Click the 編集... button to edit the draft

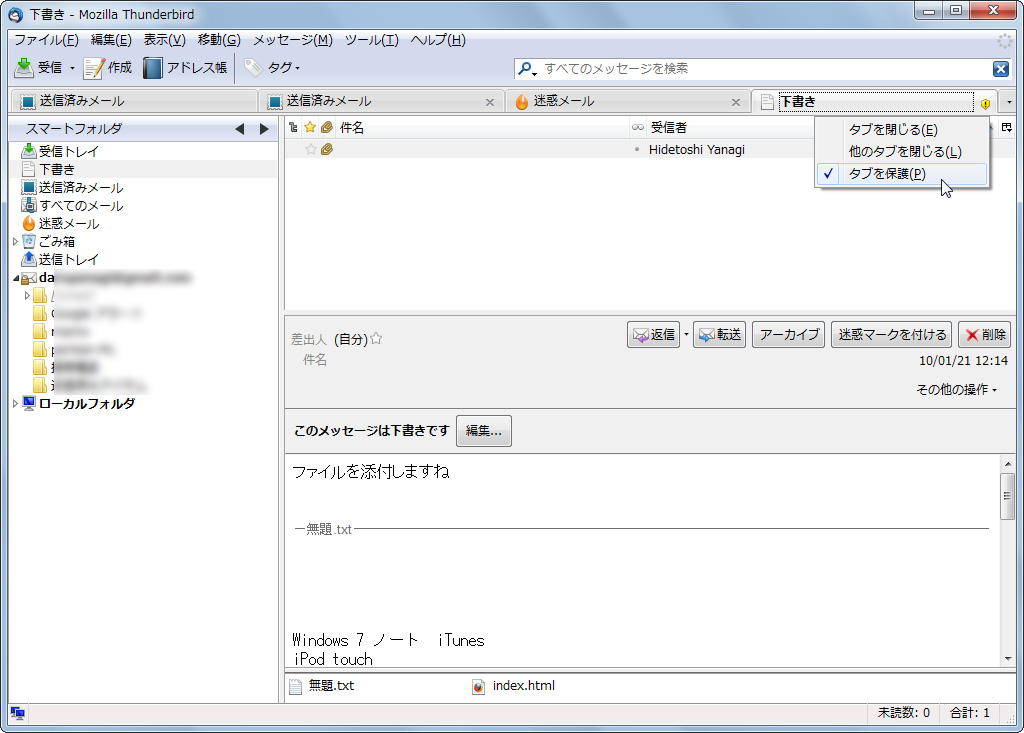coord(483,431)
